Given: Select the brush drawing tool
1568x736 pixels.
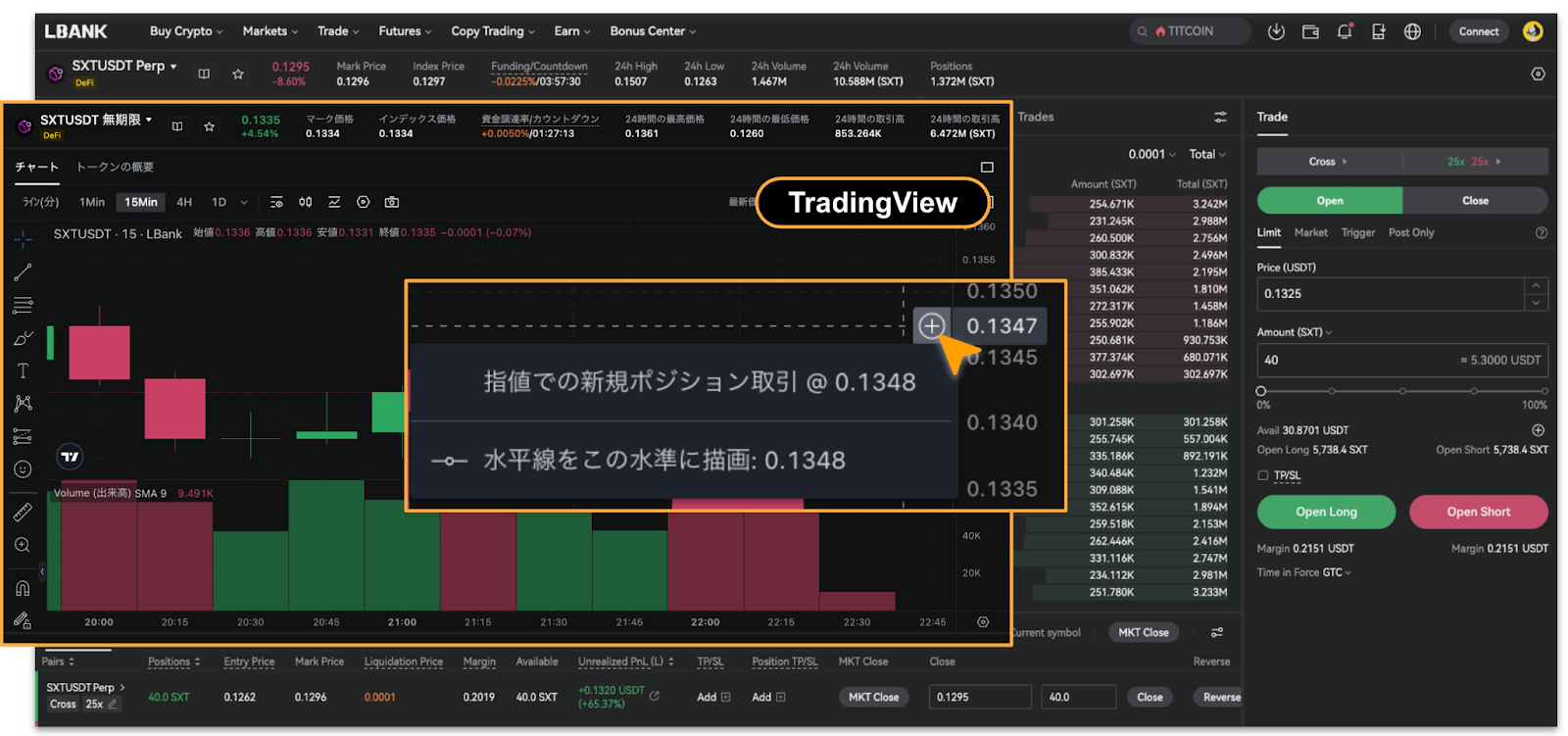Looking at the screenshot, I should point(24,338).
